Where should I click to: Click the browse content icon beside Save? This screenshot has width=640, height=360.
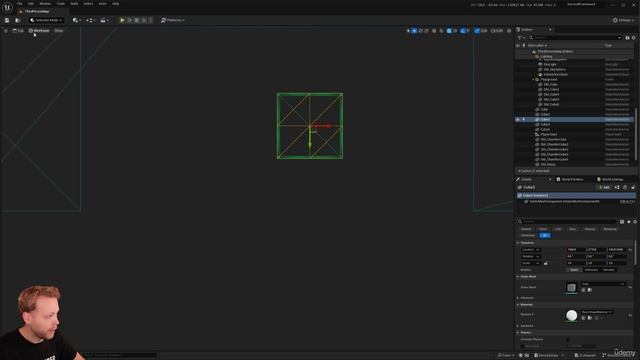pos(18,20)
